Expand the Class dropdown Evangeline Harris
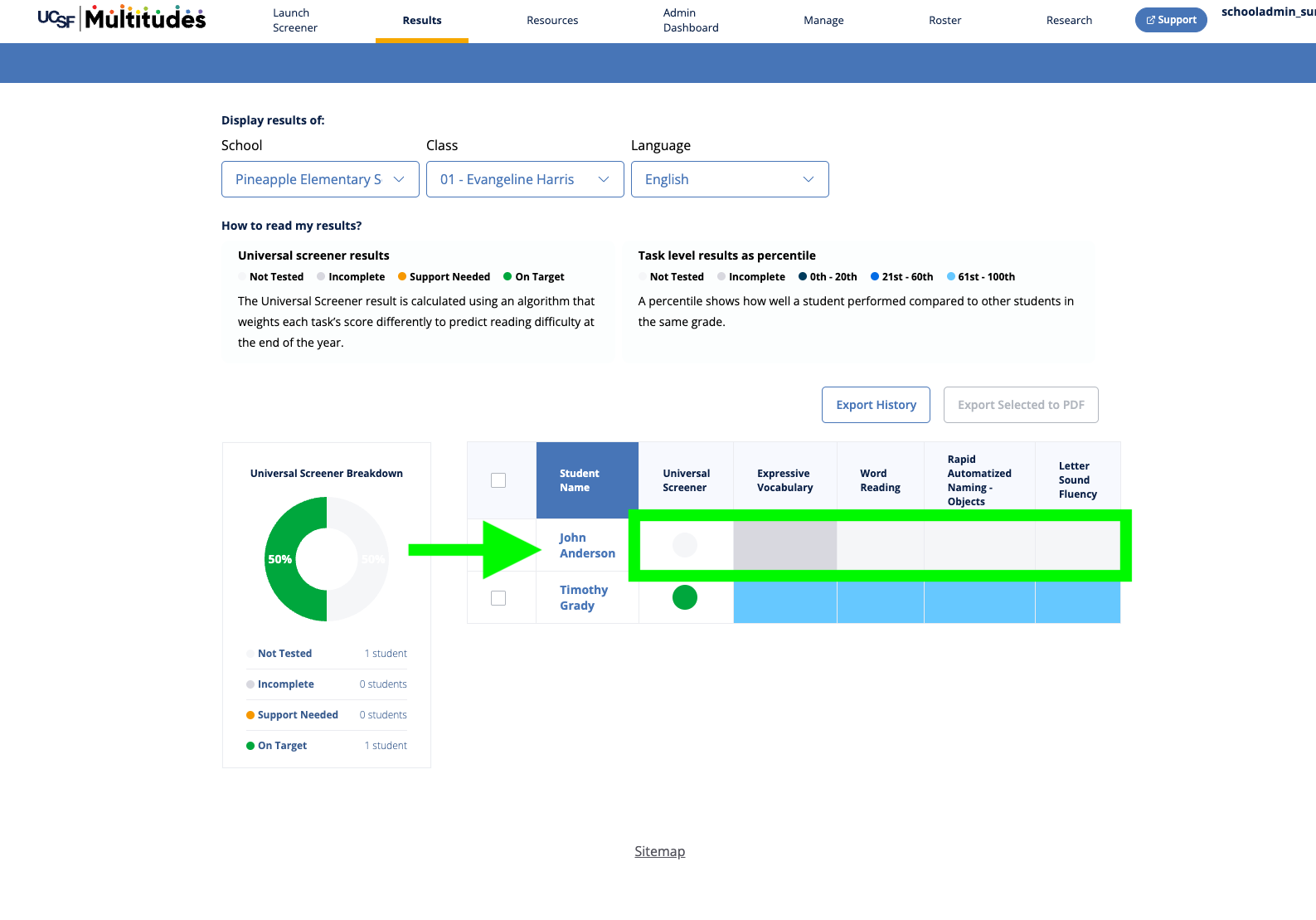The height and width of the screenshot is (920, 1316). tap(525, 179)
